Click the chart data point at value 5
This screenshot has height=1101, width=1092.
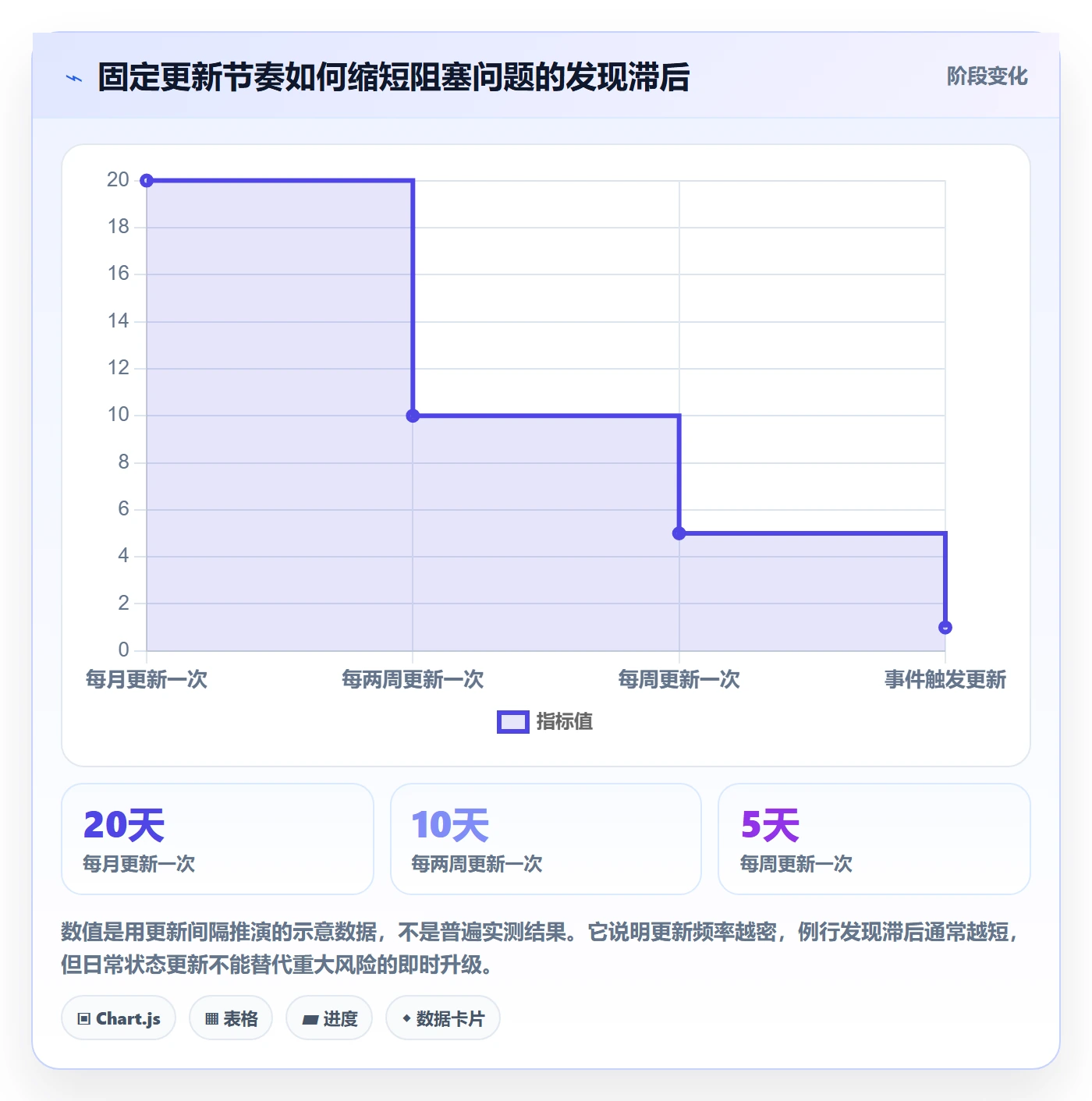679,533
